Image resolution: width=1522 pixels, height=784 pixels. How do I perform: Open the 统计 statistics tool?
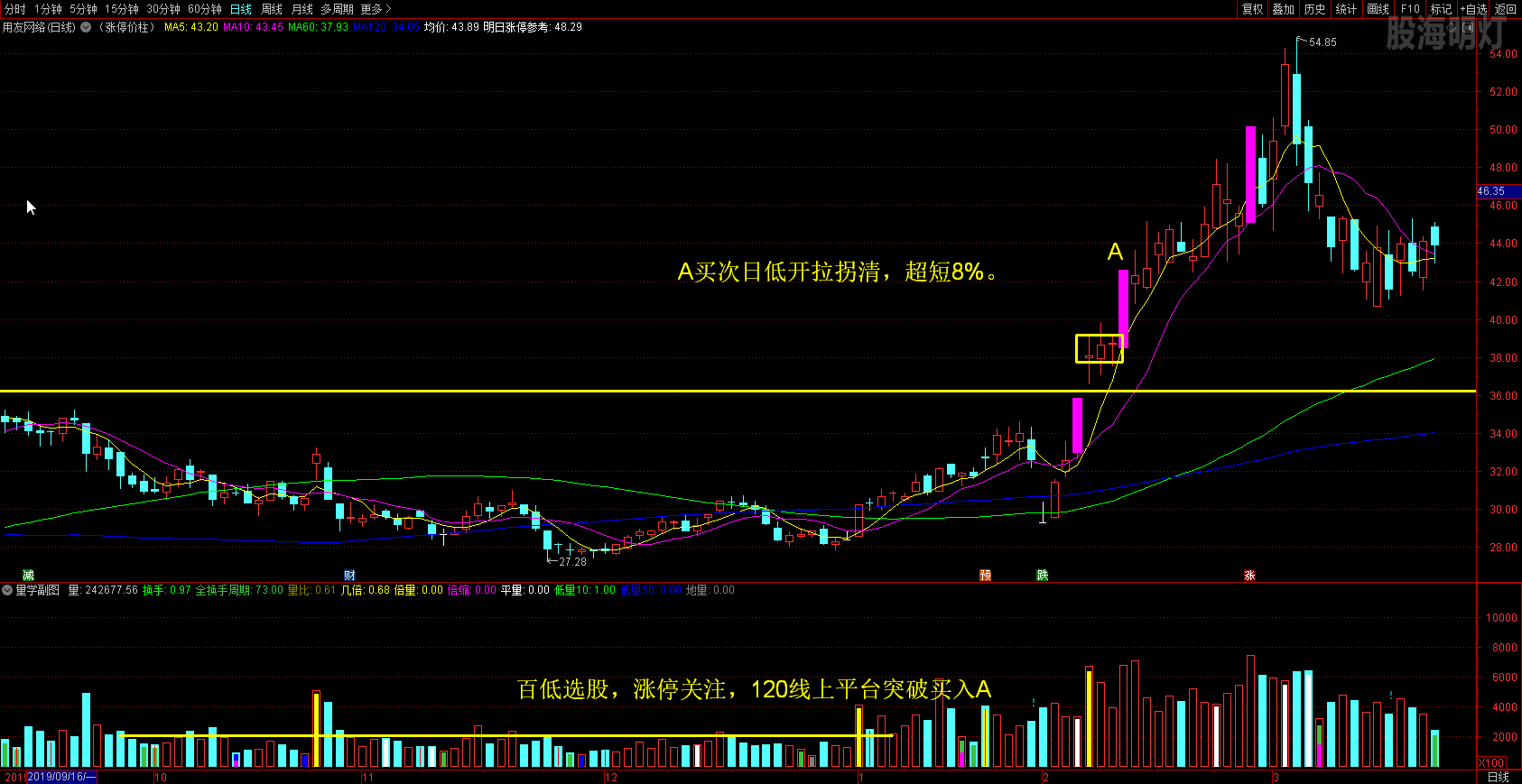coord(1346,9)
